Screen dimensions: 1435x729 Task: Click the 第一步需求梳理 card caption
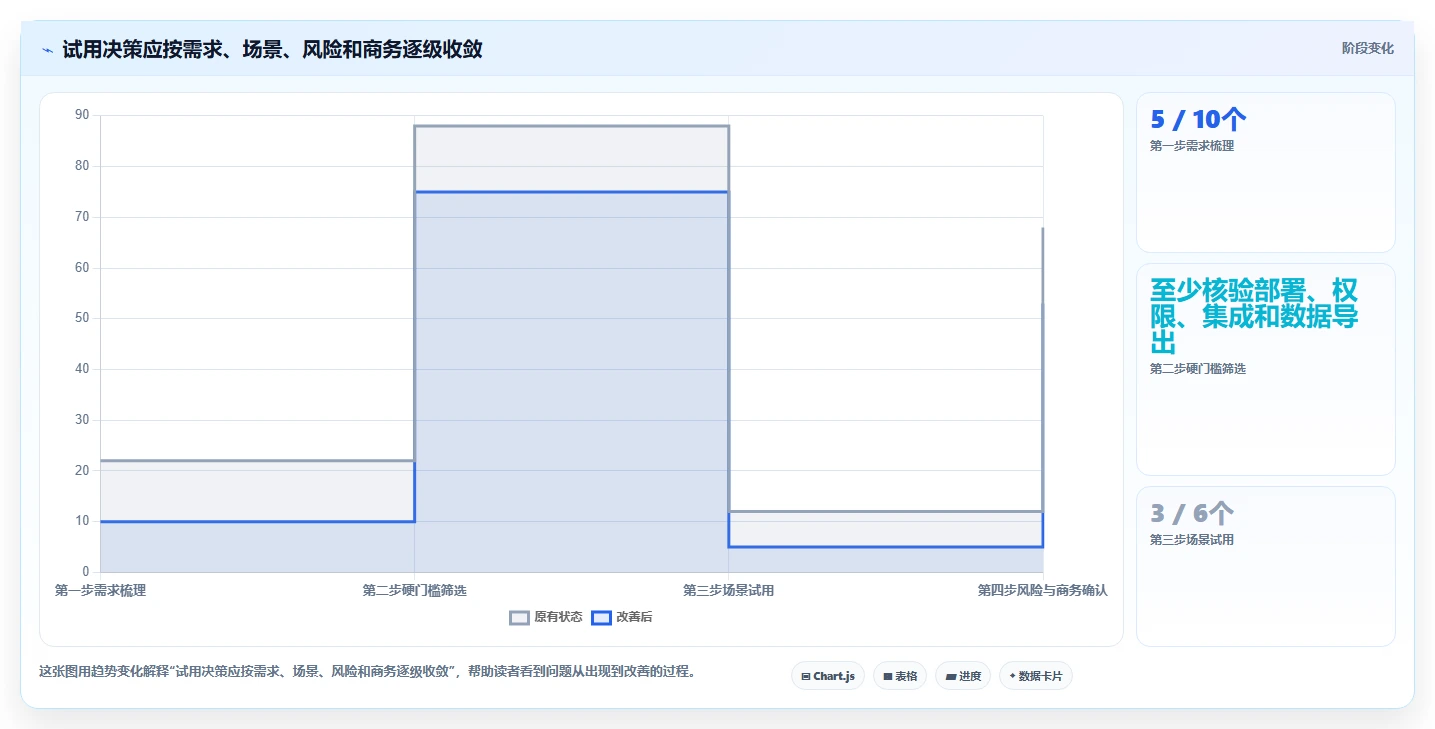1192,146
